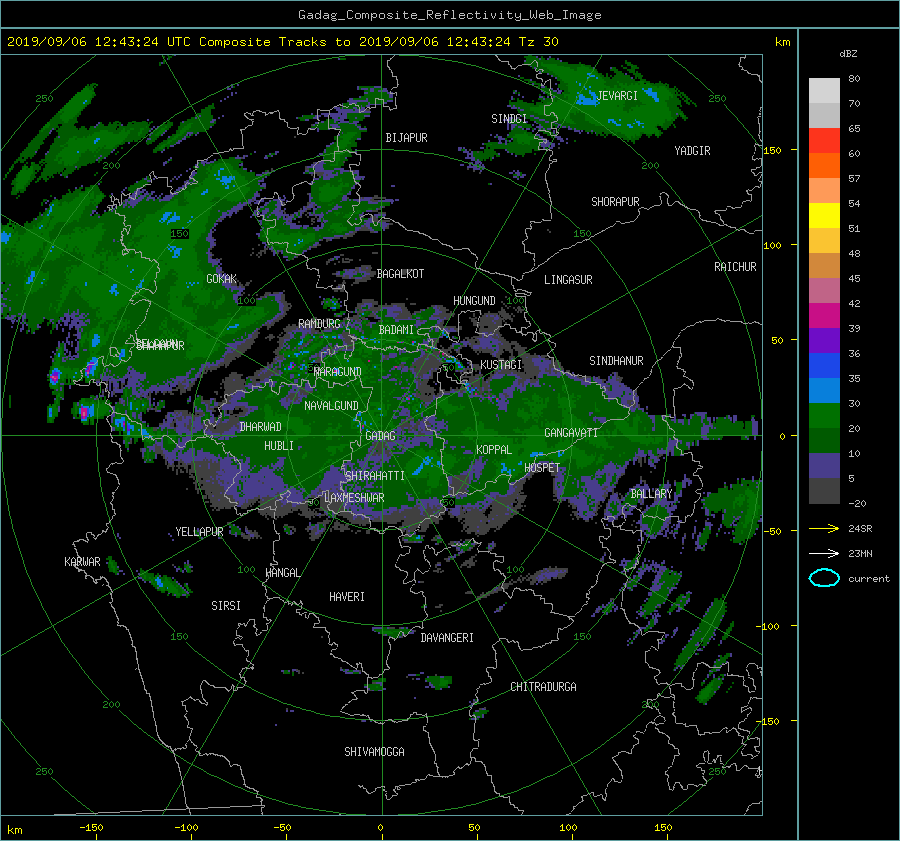Click the NARAGUND city label
Viewport: 900px width, 841px height.
(338, 372)
